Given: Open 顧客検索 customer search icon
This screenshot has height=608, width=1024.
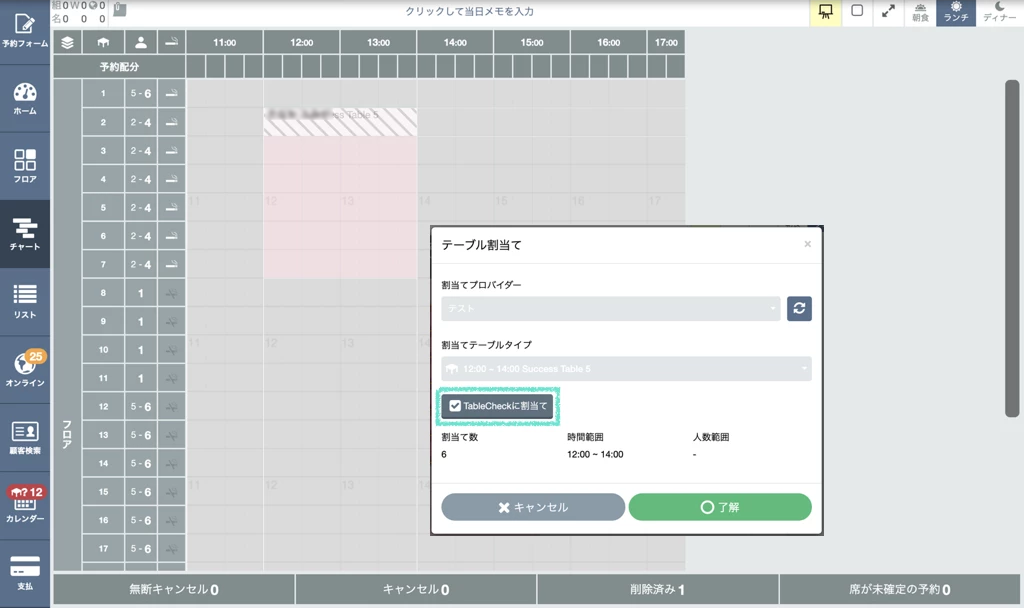Looking at the screenshot, I should pos(24,437).
